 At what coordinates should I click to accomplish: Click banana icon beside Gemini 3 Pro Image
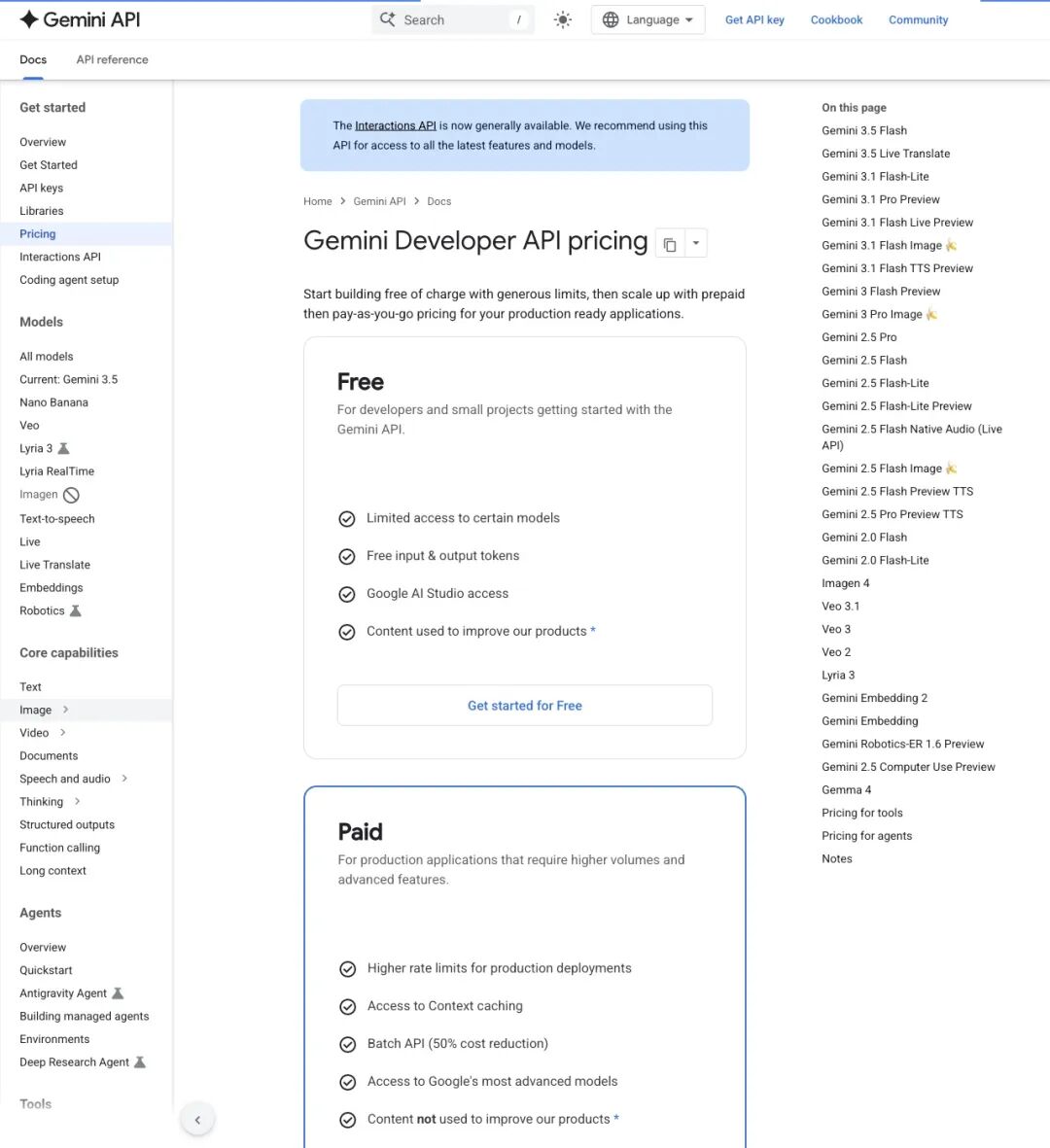click(931, 314)
